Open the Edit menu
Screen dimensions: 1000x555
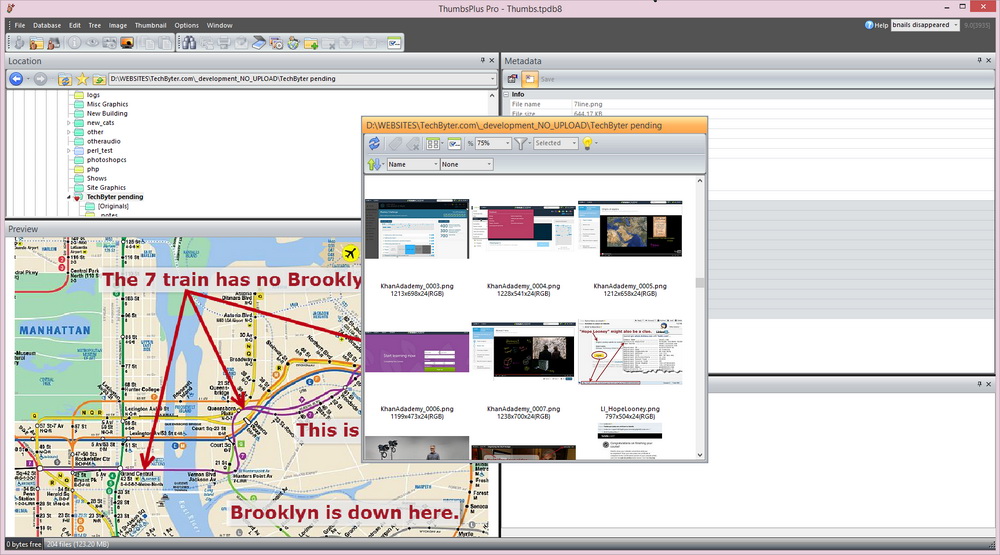click(x=75, y=26)
